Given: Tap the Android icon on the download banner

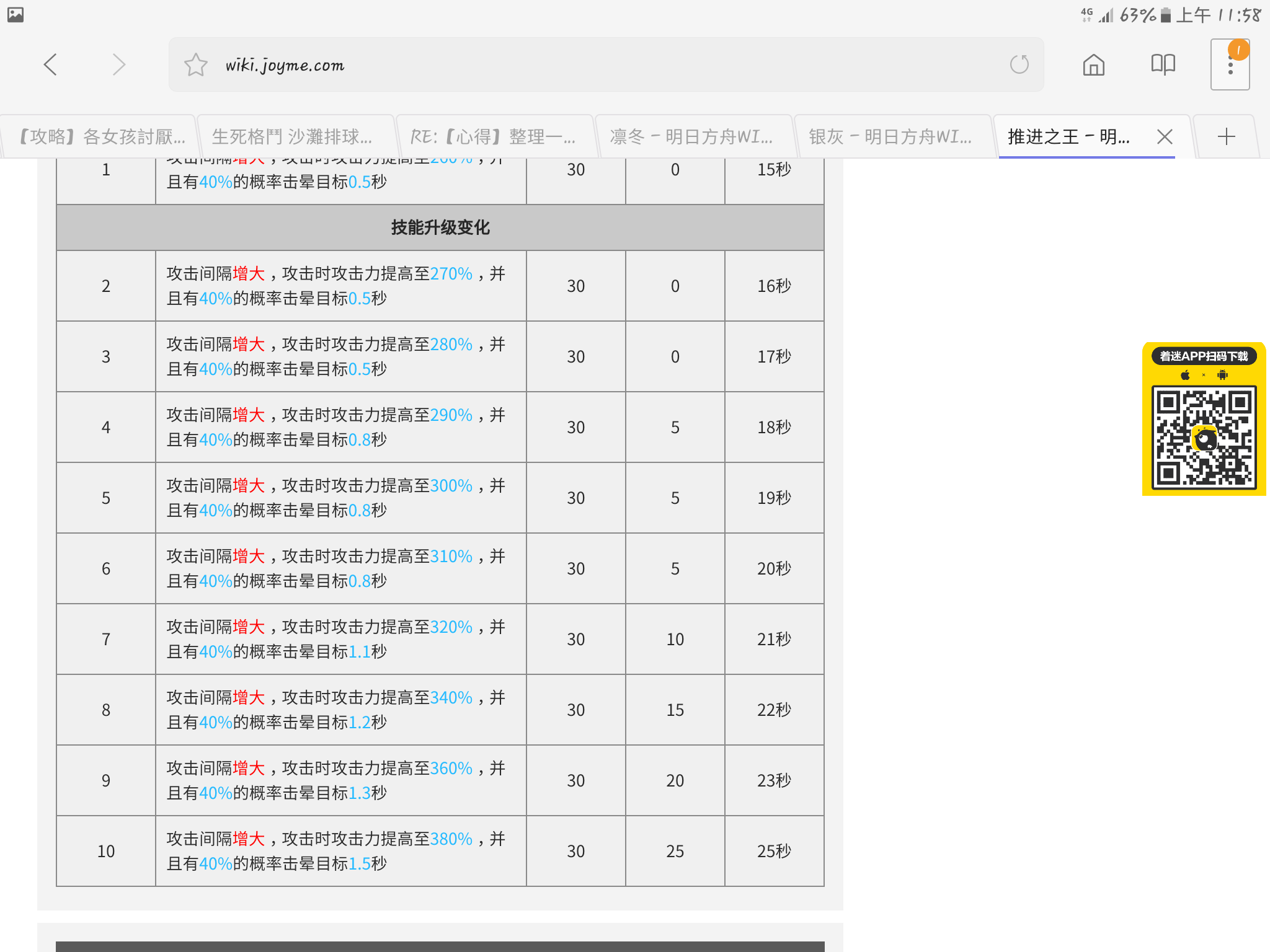Looking at the screenshot, I should point(1222,375).
